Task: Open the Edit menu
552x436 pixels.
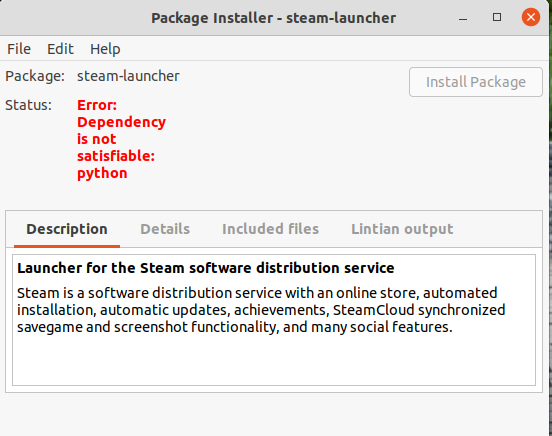Action: [60, 49]
